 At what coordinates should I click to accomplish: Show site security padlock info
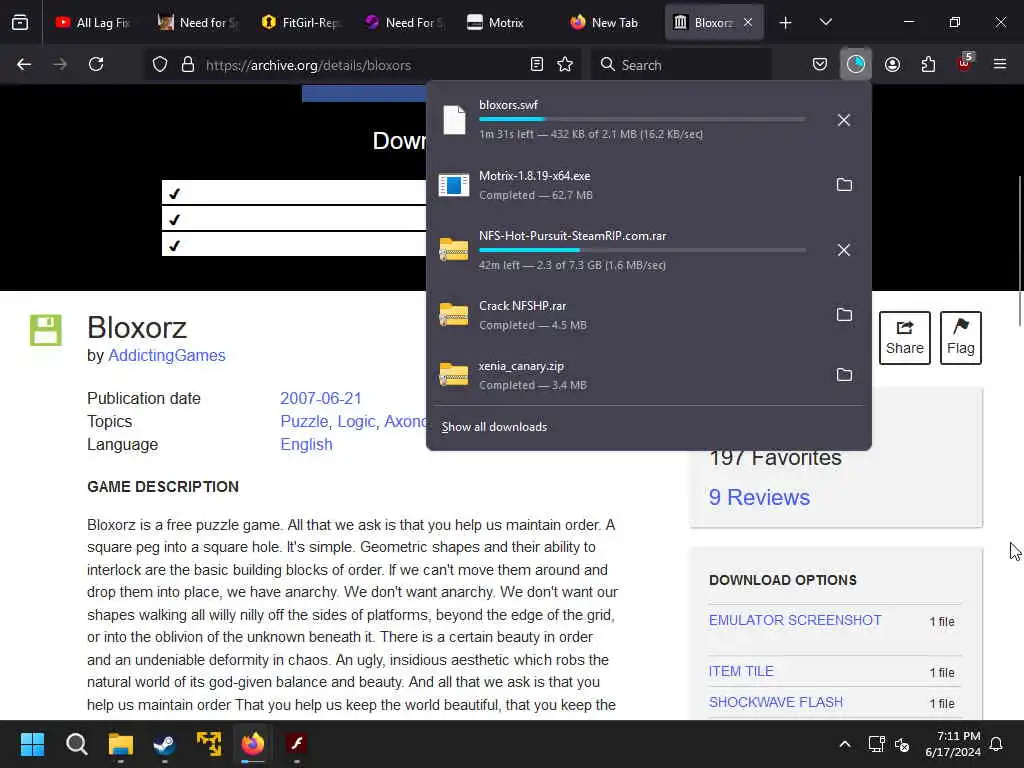[x=188, y=65]
